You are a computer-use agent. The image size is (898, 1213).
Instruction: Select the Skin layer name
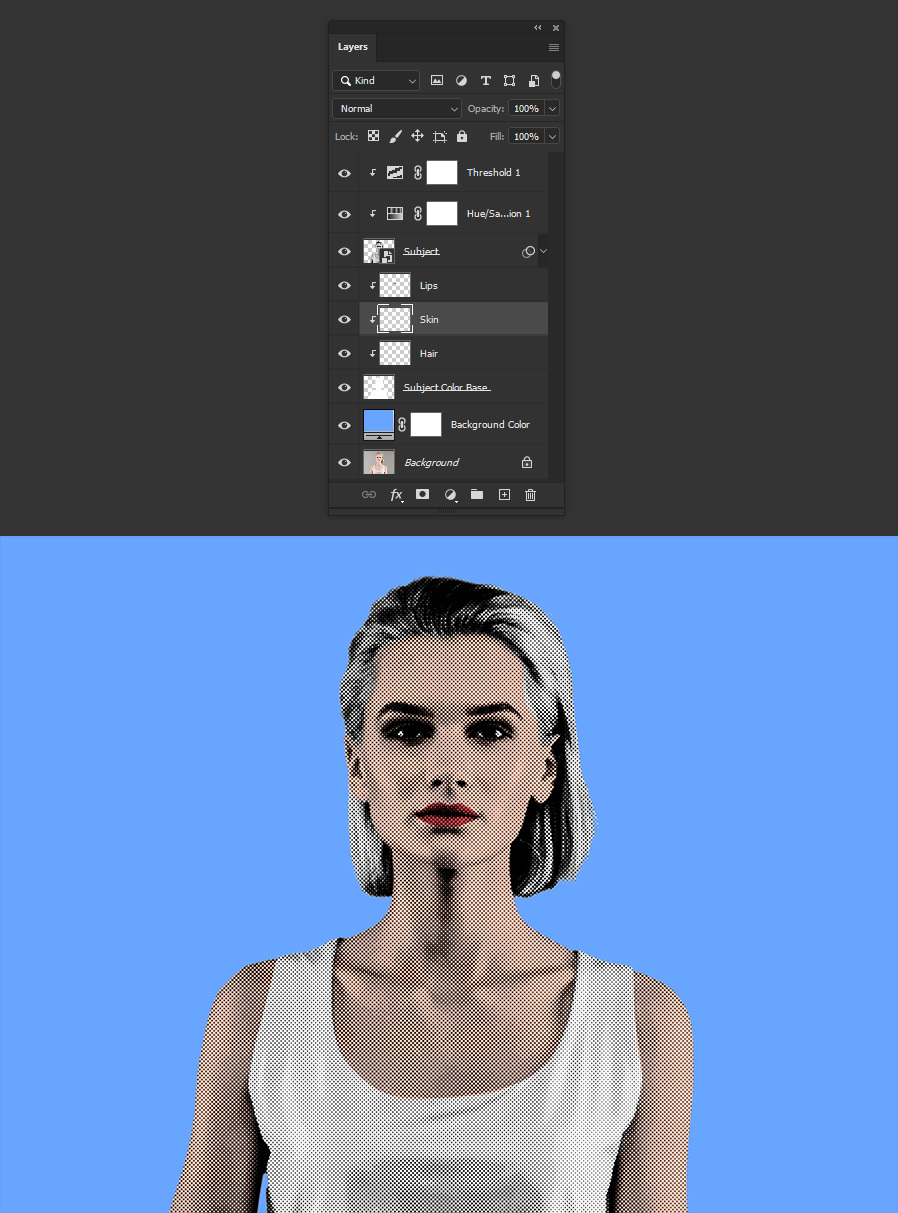(x=429, y=319)
